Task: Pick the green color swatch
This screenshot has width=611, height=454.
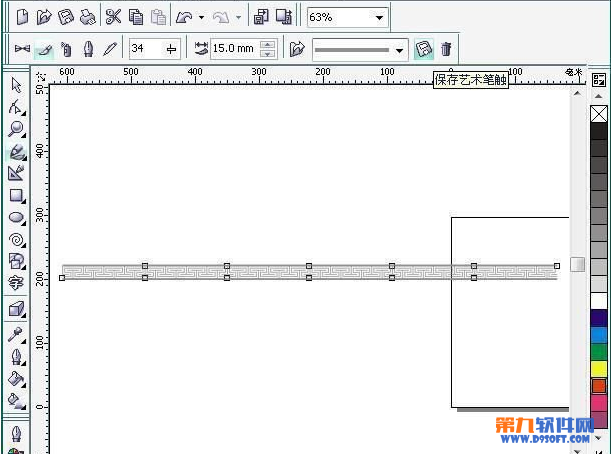Action: (599, 352)
